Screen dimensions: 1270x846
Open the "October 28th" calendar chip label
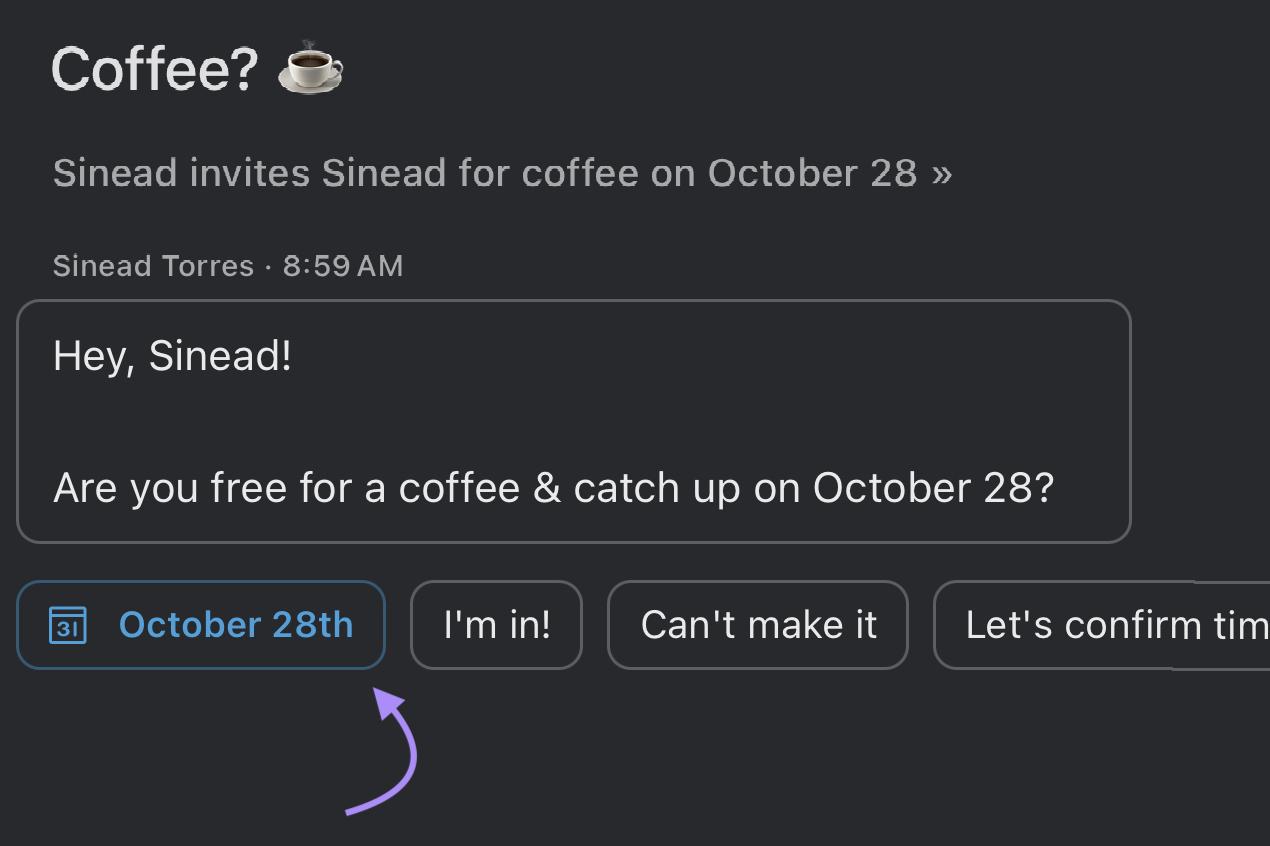coord(236,625)
